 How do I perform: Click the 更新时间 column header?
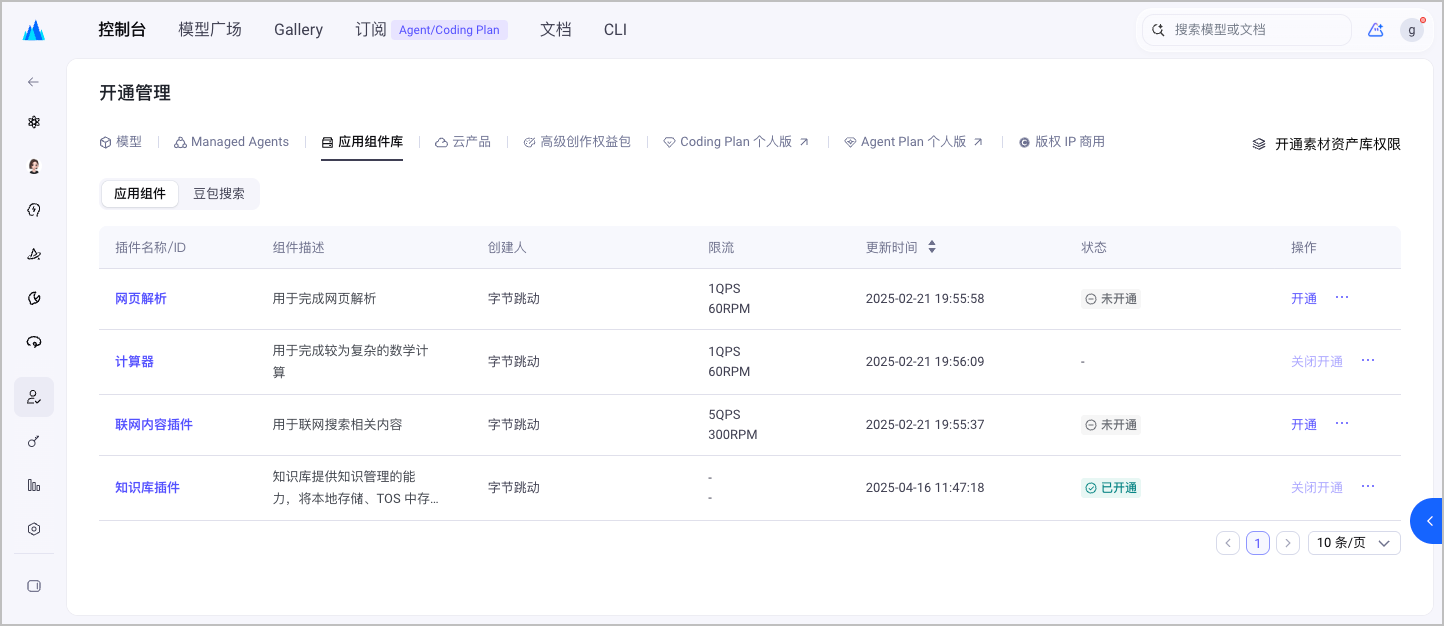click(x=892, y=247)
